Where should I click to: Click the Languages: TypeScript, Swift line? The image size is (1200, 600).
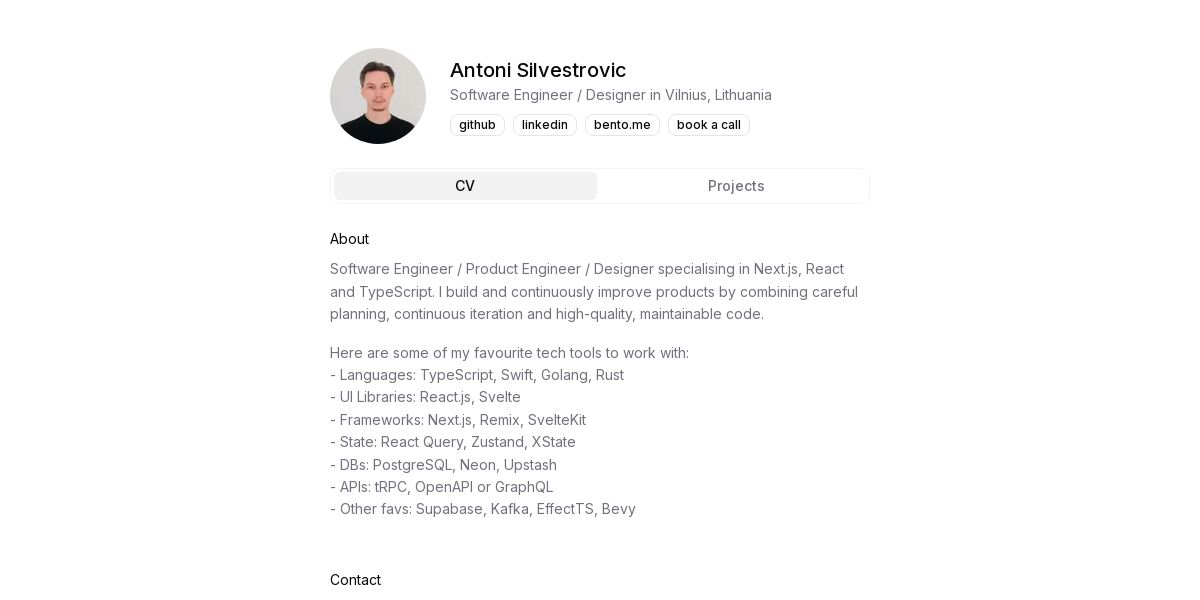477,375
